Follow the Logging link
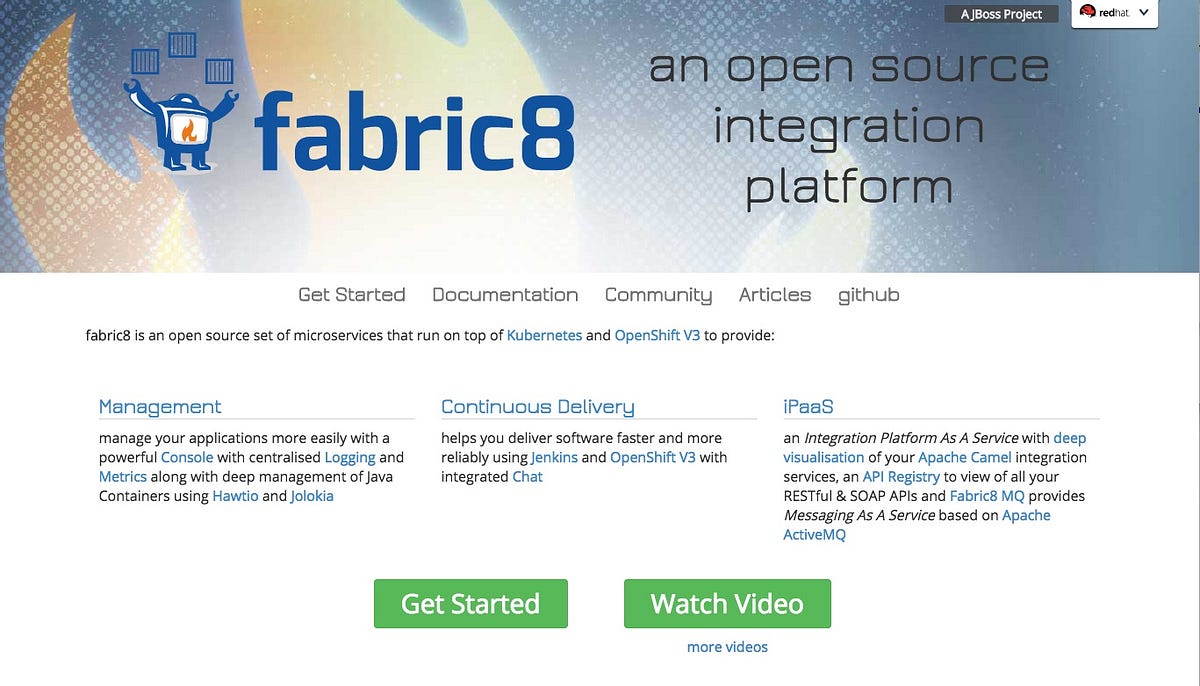Image resolution: width=1200 pixels, height=686 pixels. click(350, 457)
